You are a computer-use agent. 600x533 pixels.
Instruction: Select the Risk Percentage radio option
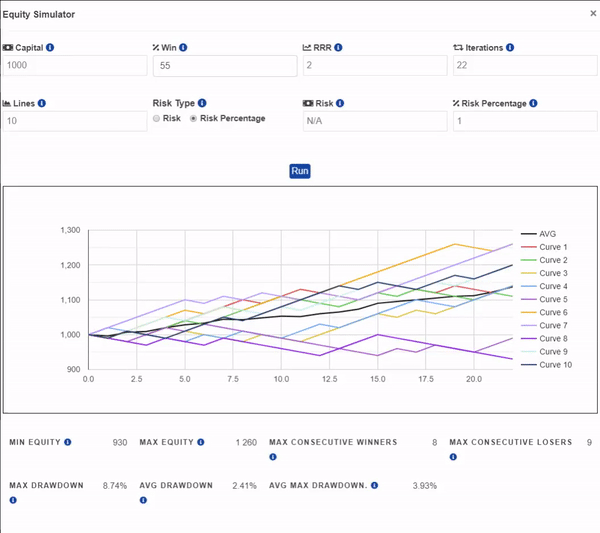coord(194,119)
